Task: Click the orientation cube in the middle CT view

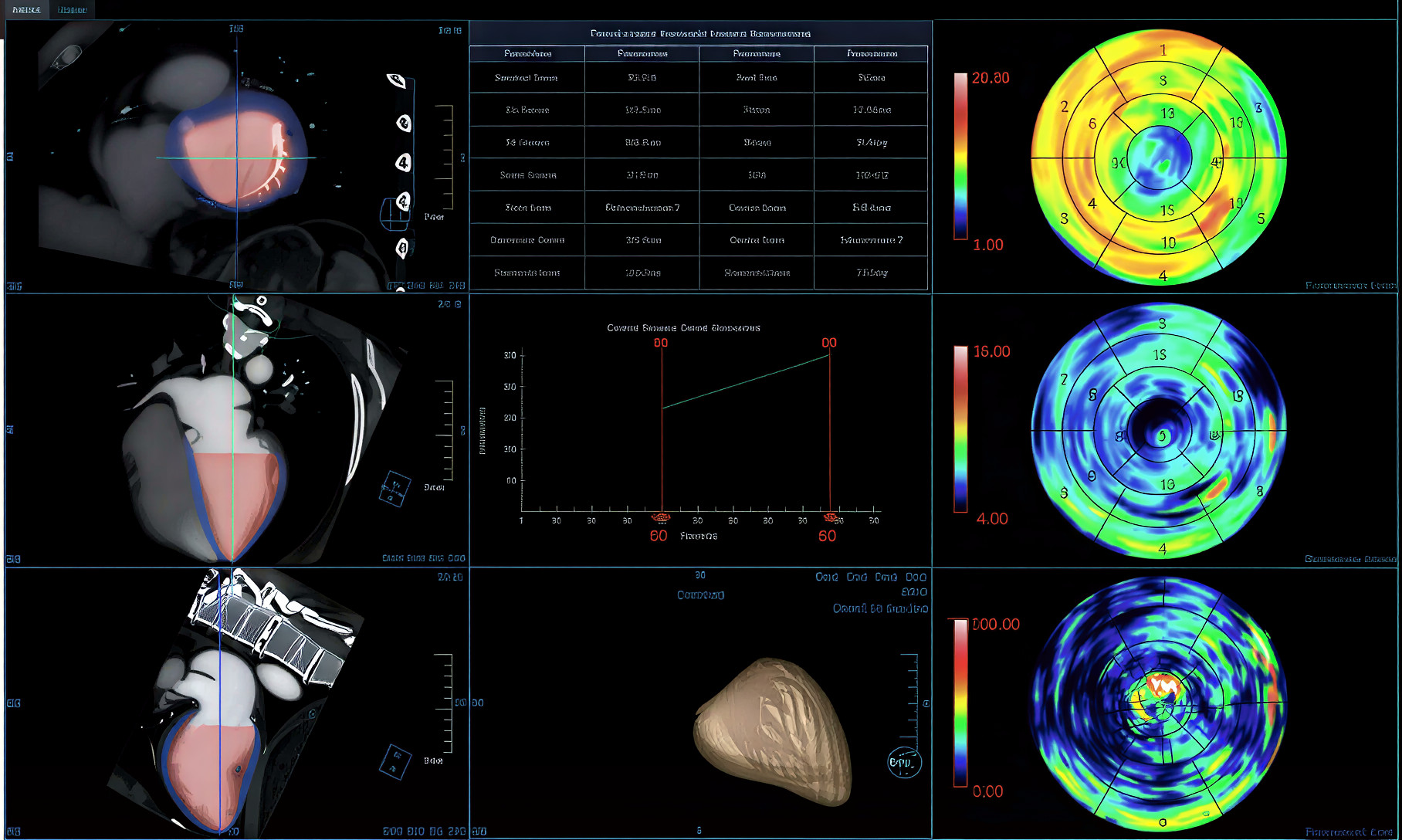Action: [x=395, y=488]
